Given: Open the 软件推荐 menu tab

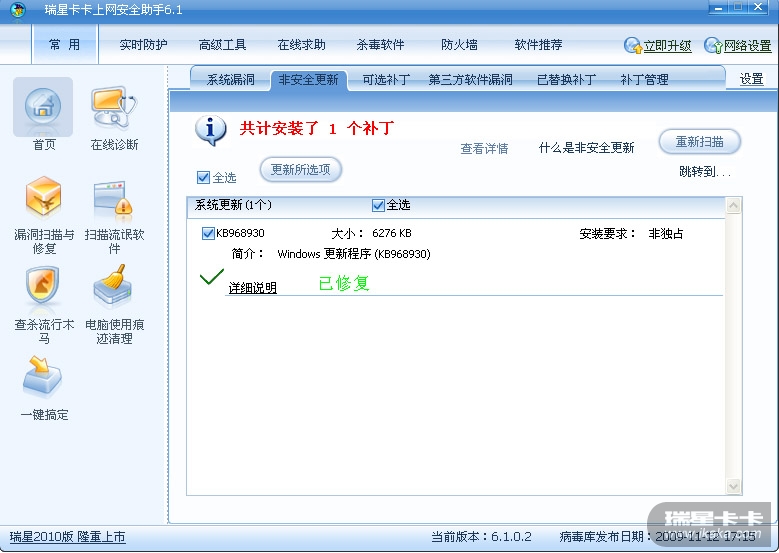Looking at the screenshot, I should 538,45.
